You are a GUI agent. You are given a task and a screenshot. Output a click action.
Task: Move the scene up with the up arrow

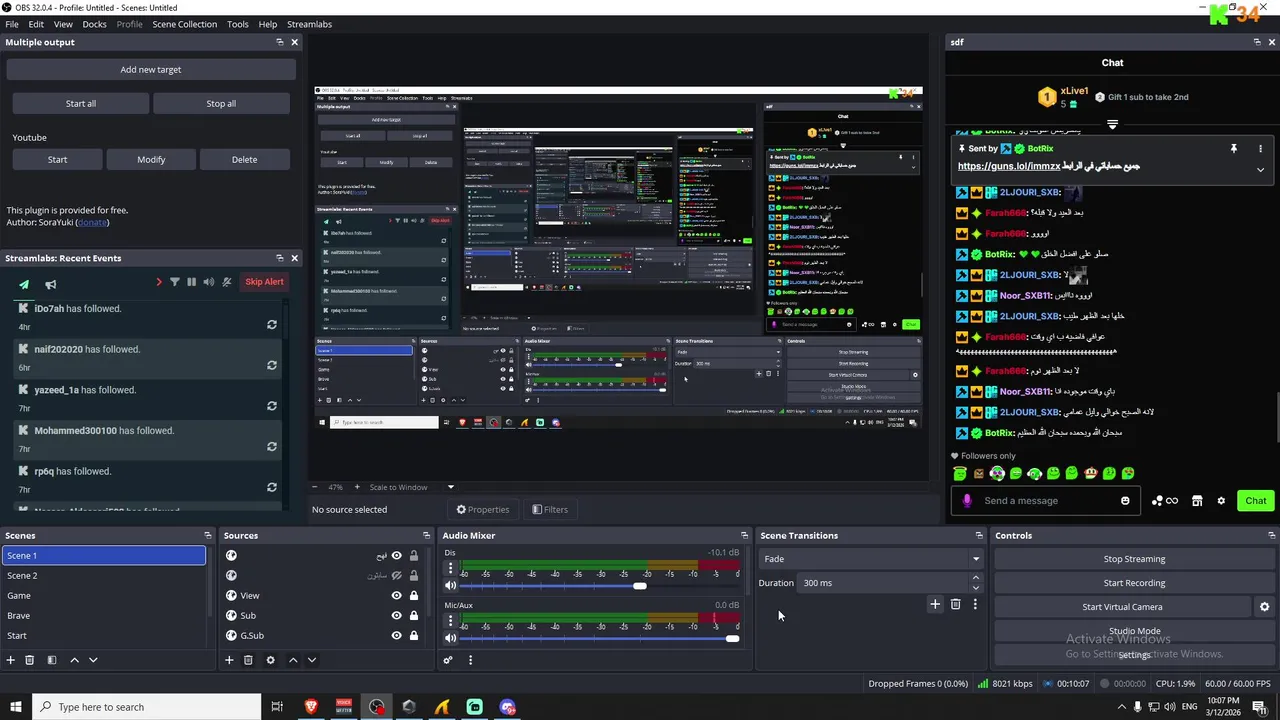pyautogui.click(x=74, y=660)
